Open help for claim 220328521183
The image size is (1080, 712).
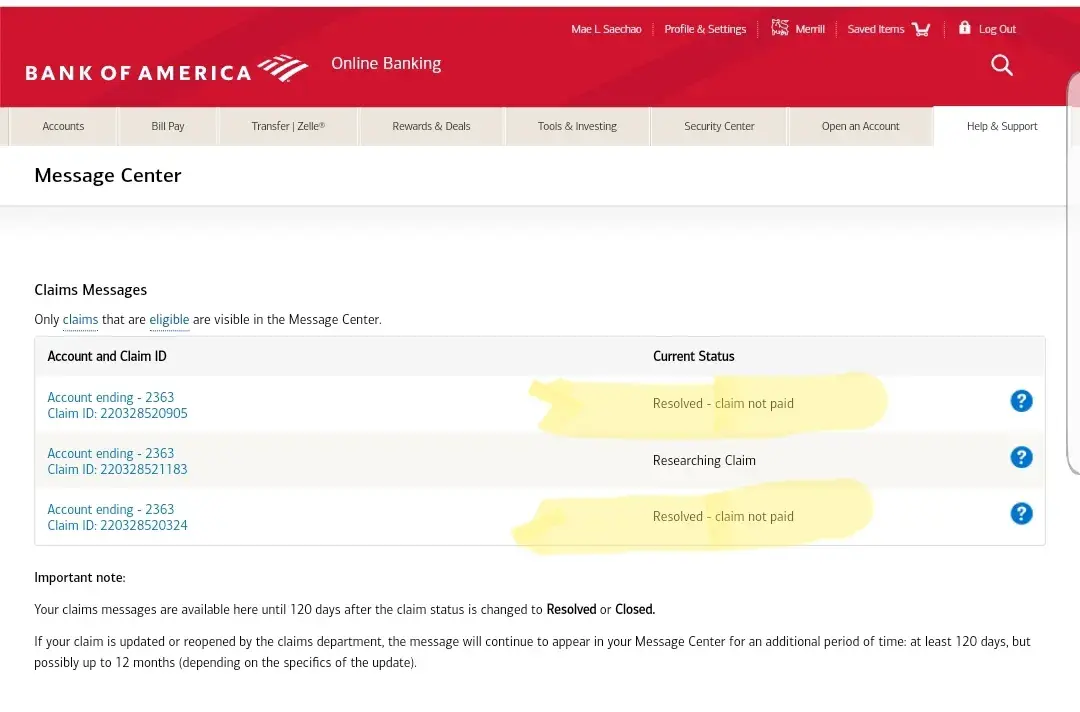click(x=1020, y=457)
